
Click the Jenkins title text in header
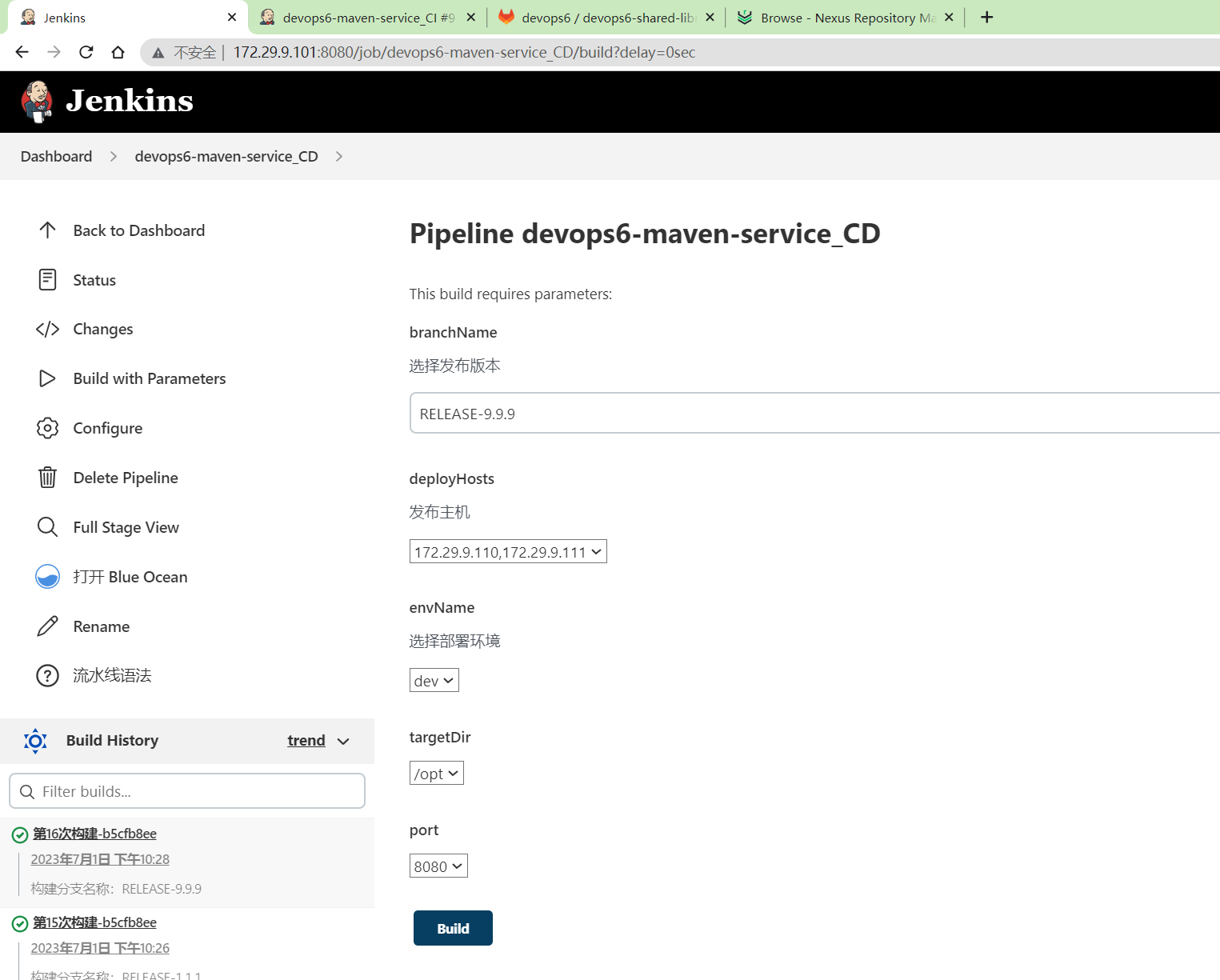(x=130, y=101)
